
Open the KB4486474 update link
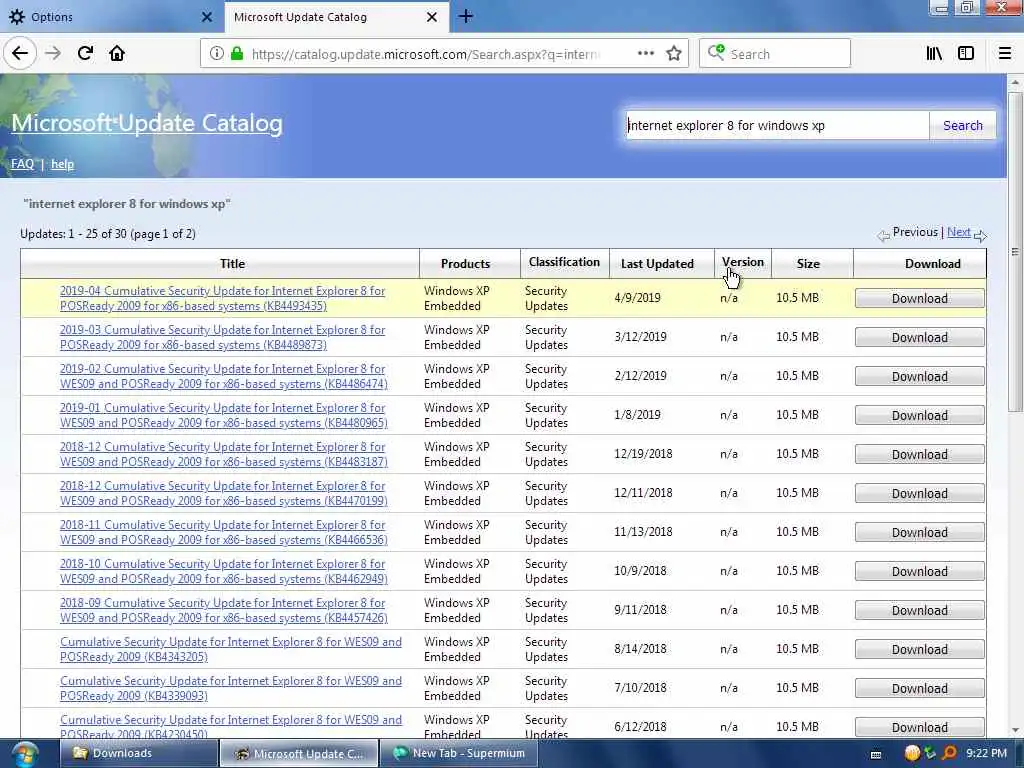pyautogui.click(x=223, y=376)
